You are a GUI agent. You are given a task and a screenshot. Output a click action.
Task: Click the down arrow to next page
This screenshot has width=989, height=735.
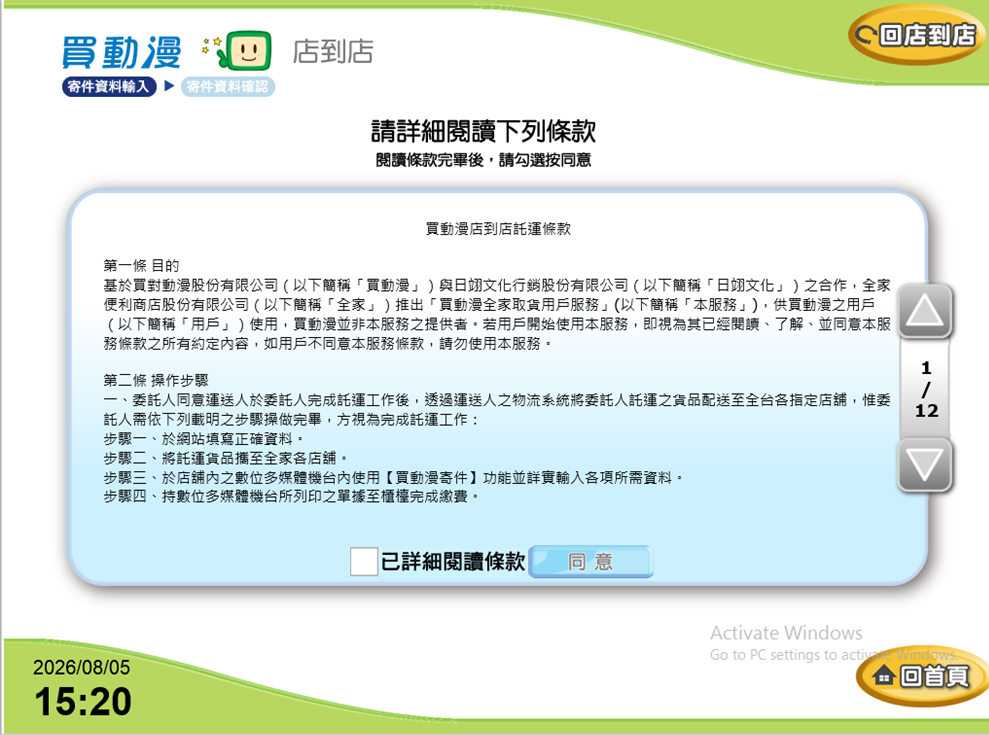pos(925,465)
